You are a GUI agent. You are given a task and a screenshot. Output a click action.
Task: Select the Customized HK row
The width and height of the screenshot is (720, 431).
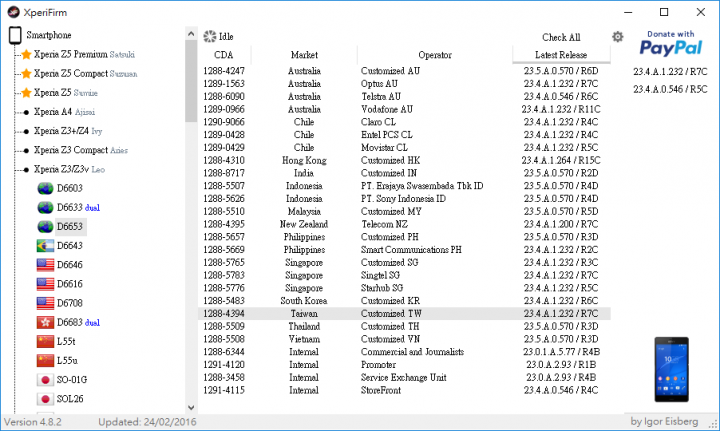coord(405,161)
